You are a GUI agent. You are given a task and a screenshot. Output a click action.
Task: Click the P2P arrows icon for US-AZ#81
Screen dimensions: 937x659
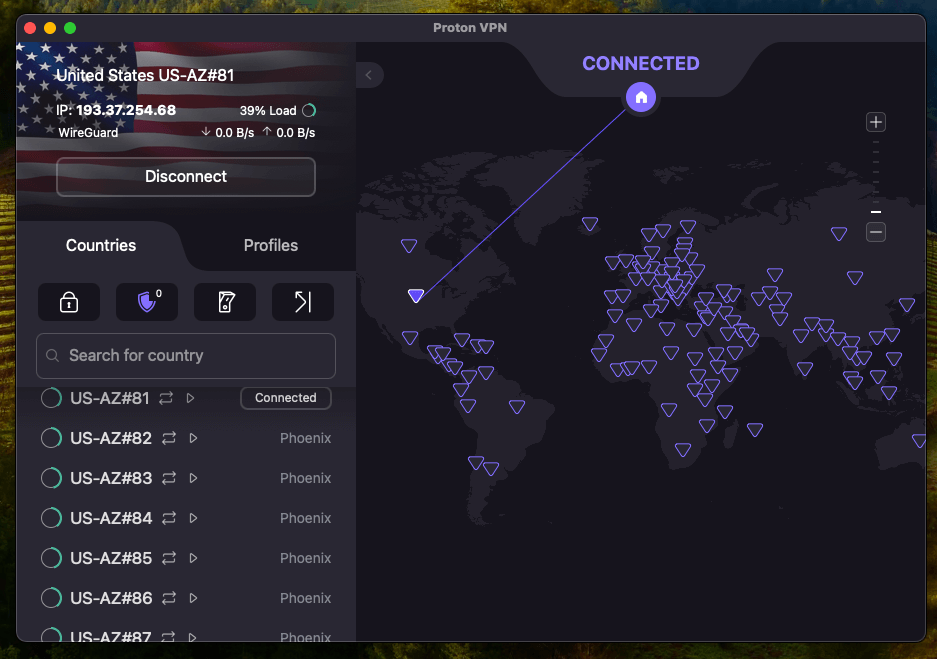tap(166, 398)
